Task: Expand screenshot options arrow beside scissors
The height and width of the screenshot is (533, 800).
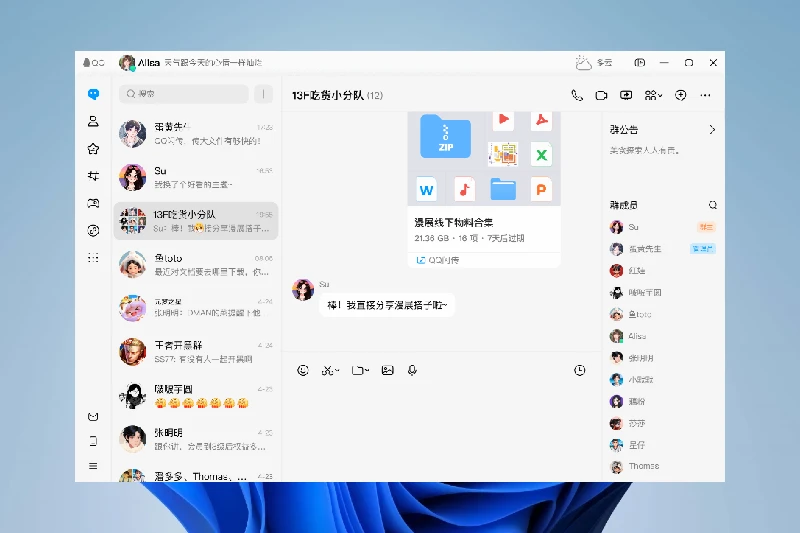Action: click(337, 371)
